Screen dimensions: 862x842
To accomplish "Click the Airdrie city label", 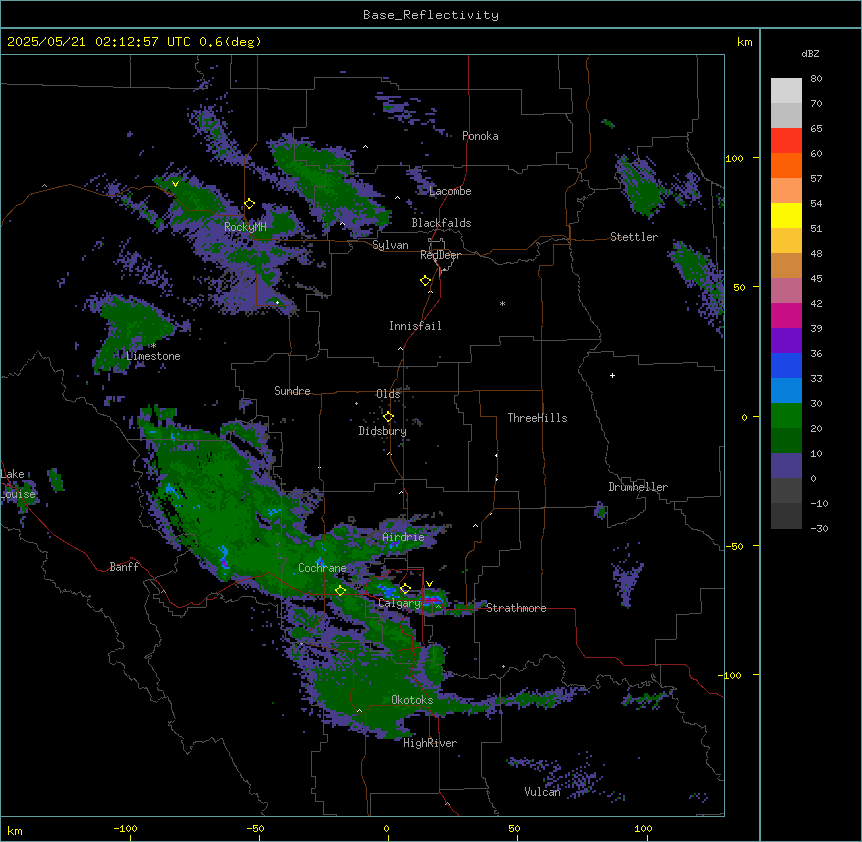I will tap(403, 537).
